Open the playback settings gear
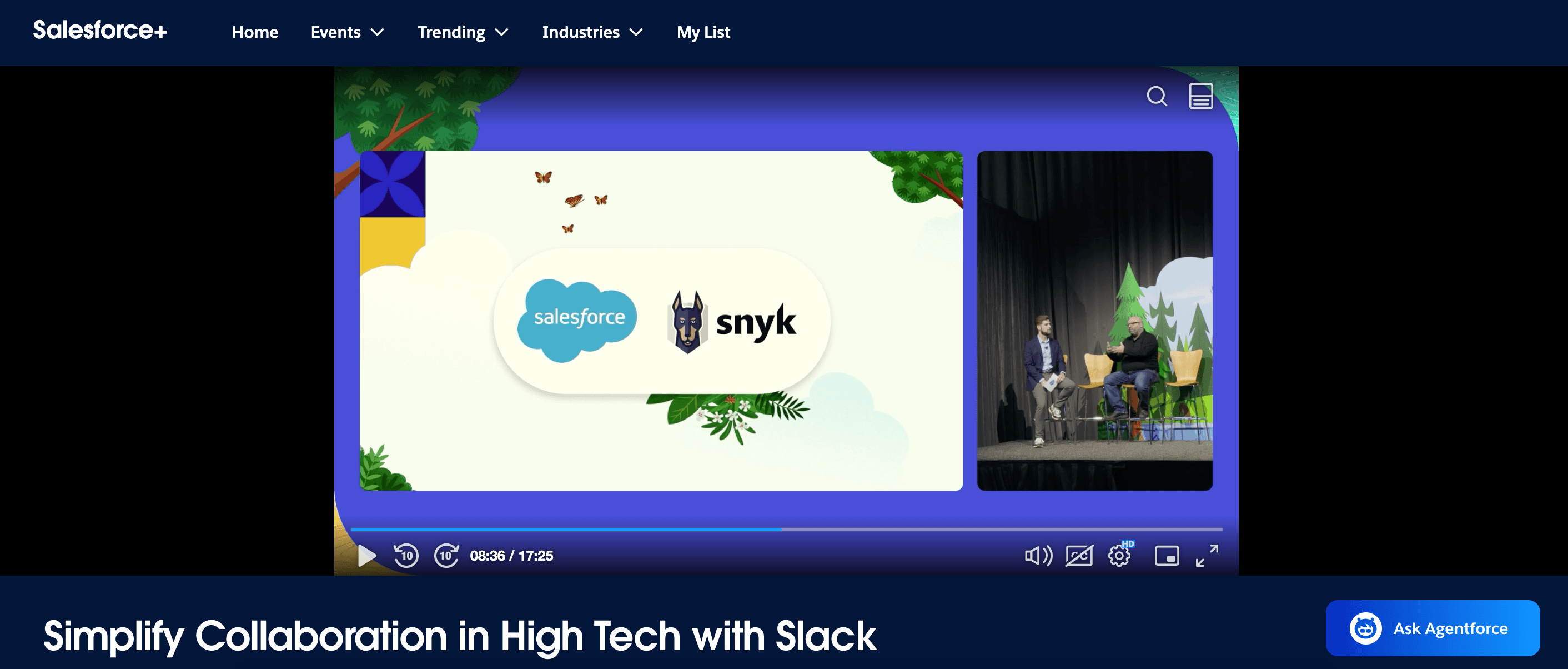Viewport: 1568px width, 669px height. tap(1119, 555)
